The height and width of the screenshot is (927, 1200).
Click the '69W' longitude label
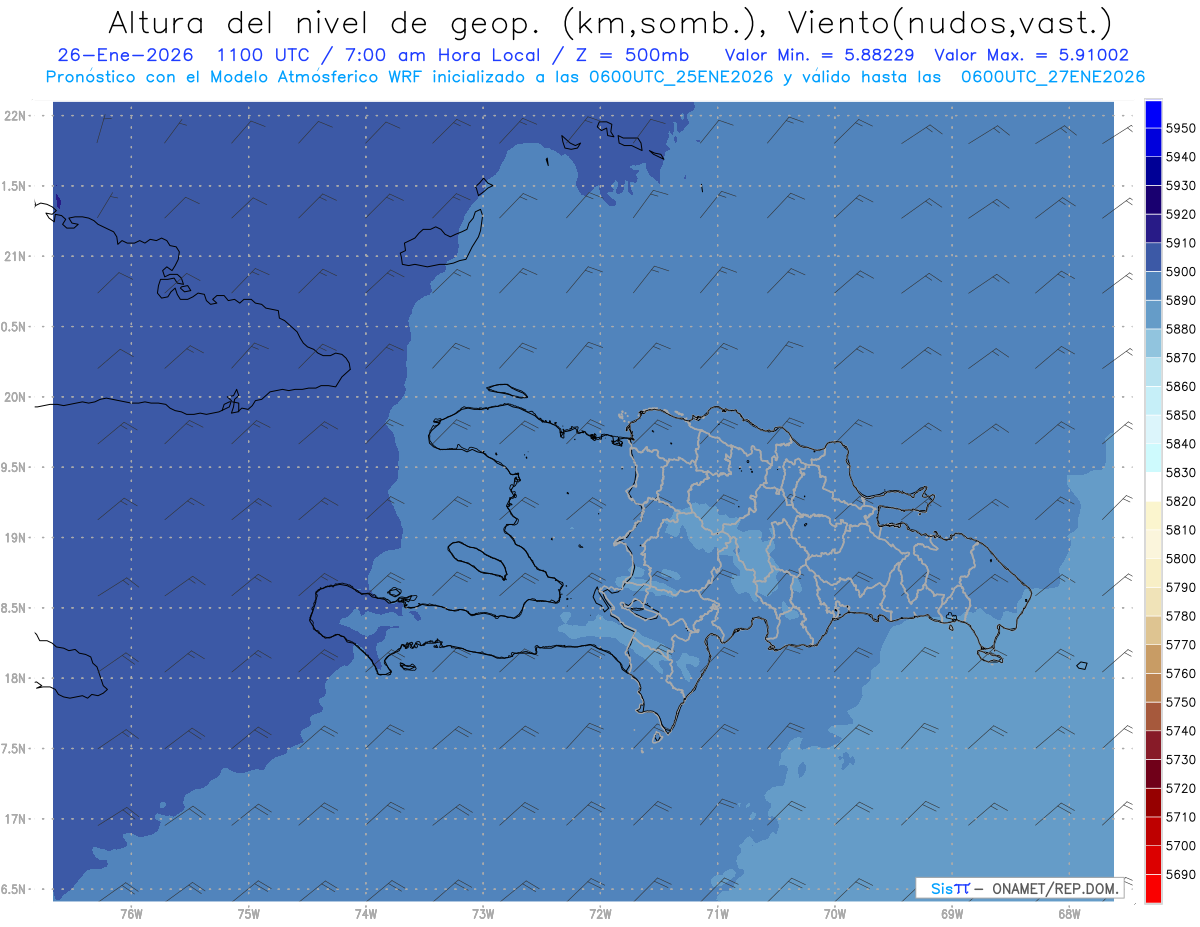(x=952, y=913)
